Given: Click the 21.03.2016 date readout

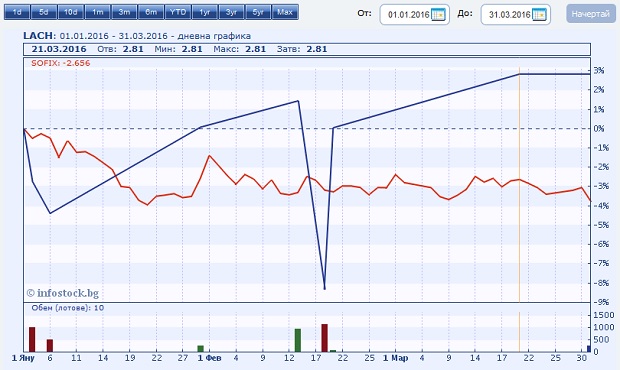Looking at the screenshot, I should tap(59, 49).
